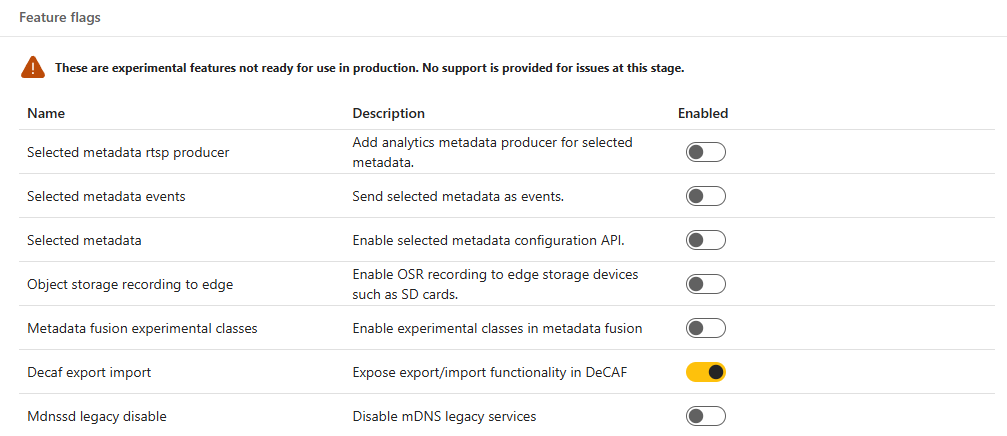
Task: Click the orange warning triangle icon
Action: 33,67
